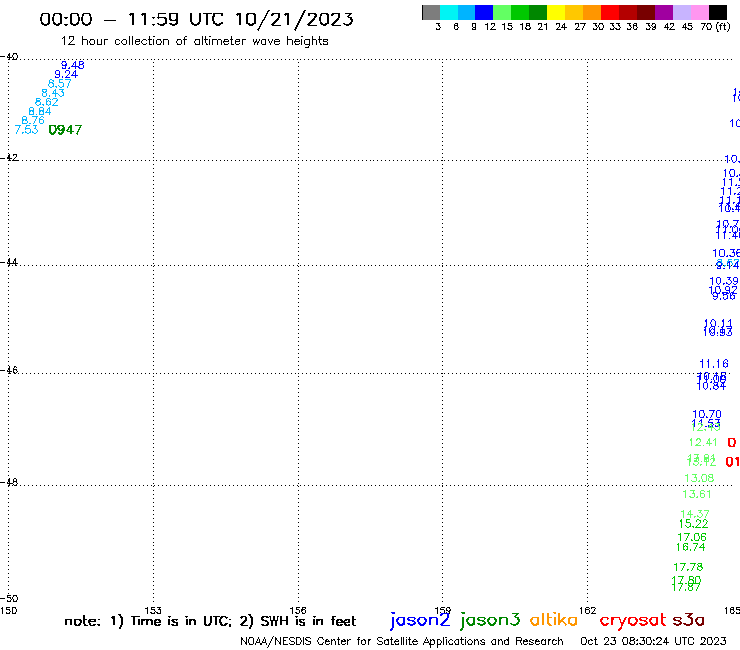Select the 10.39 wave height reading
Viewport: 740px width, 650px height.
click(x=724, y=281)
